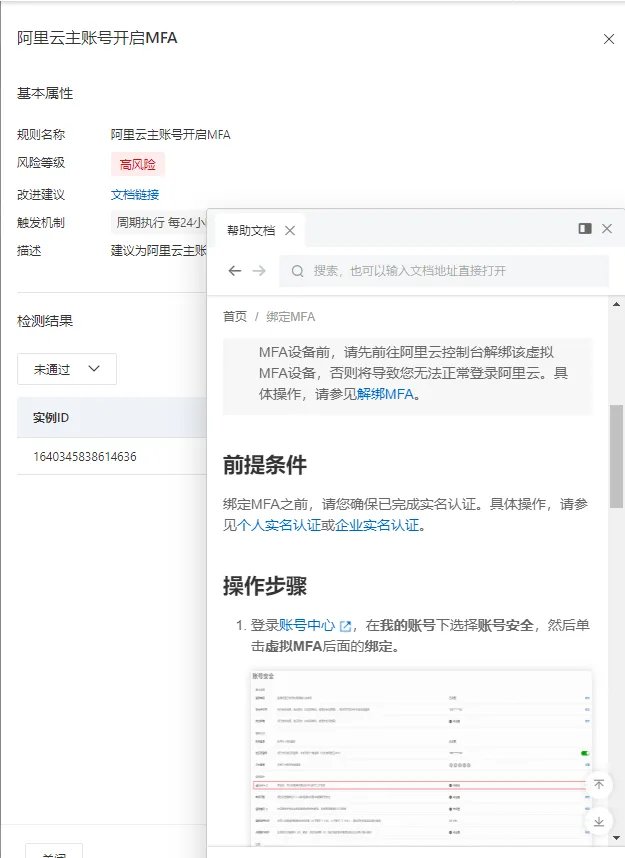The width and height of the screenshot is (625, 858).
Task: Click the help document vertical scrollbar thumb
Action: pos(616,456)
